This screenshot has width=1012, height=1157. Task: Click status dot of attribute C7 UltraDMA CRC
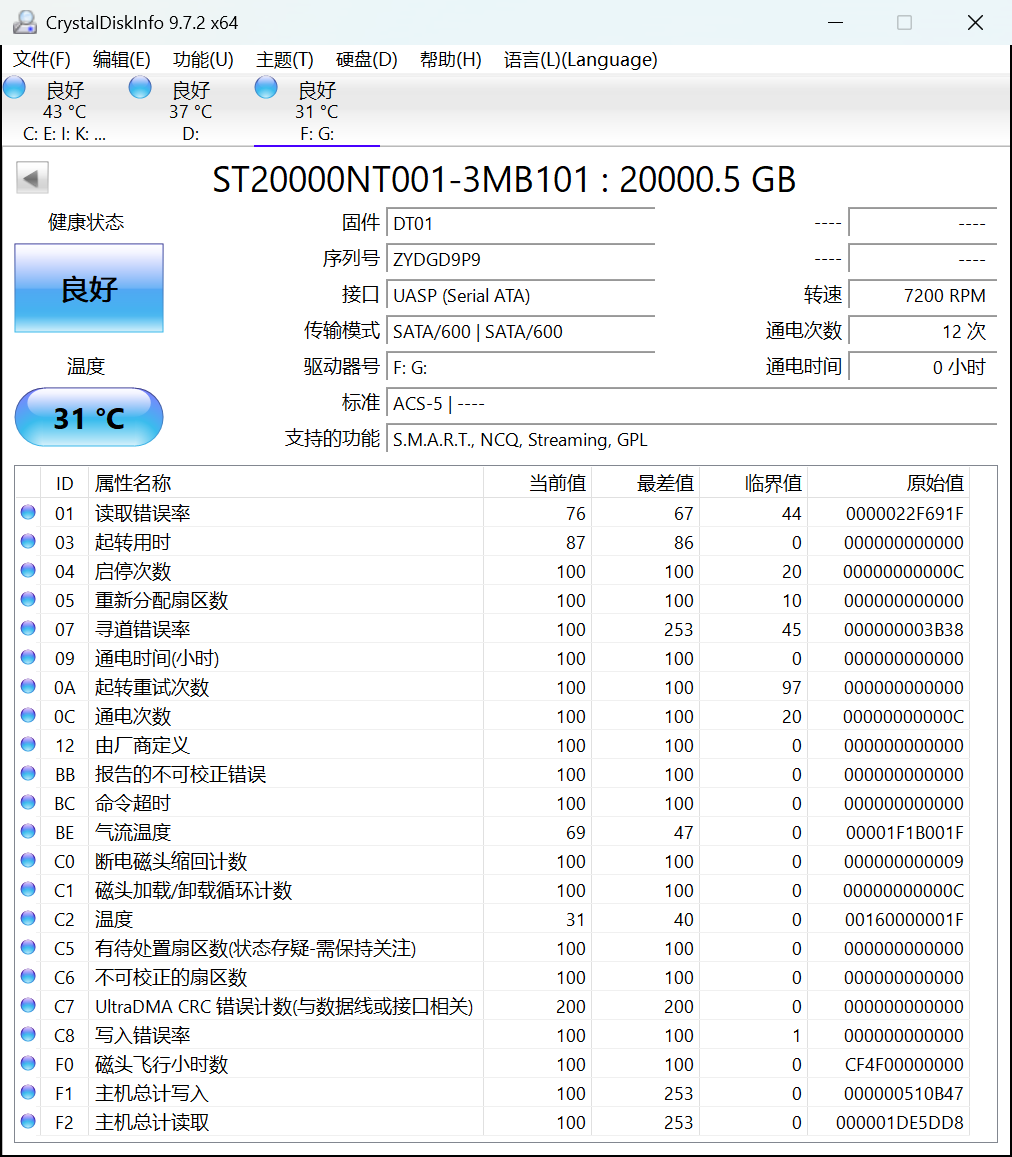pos(28,1005)
